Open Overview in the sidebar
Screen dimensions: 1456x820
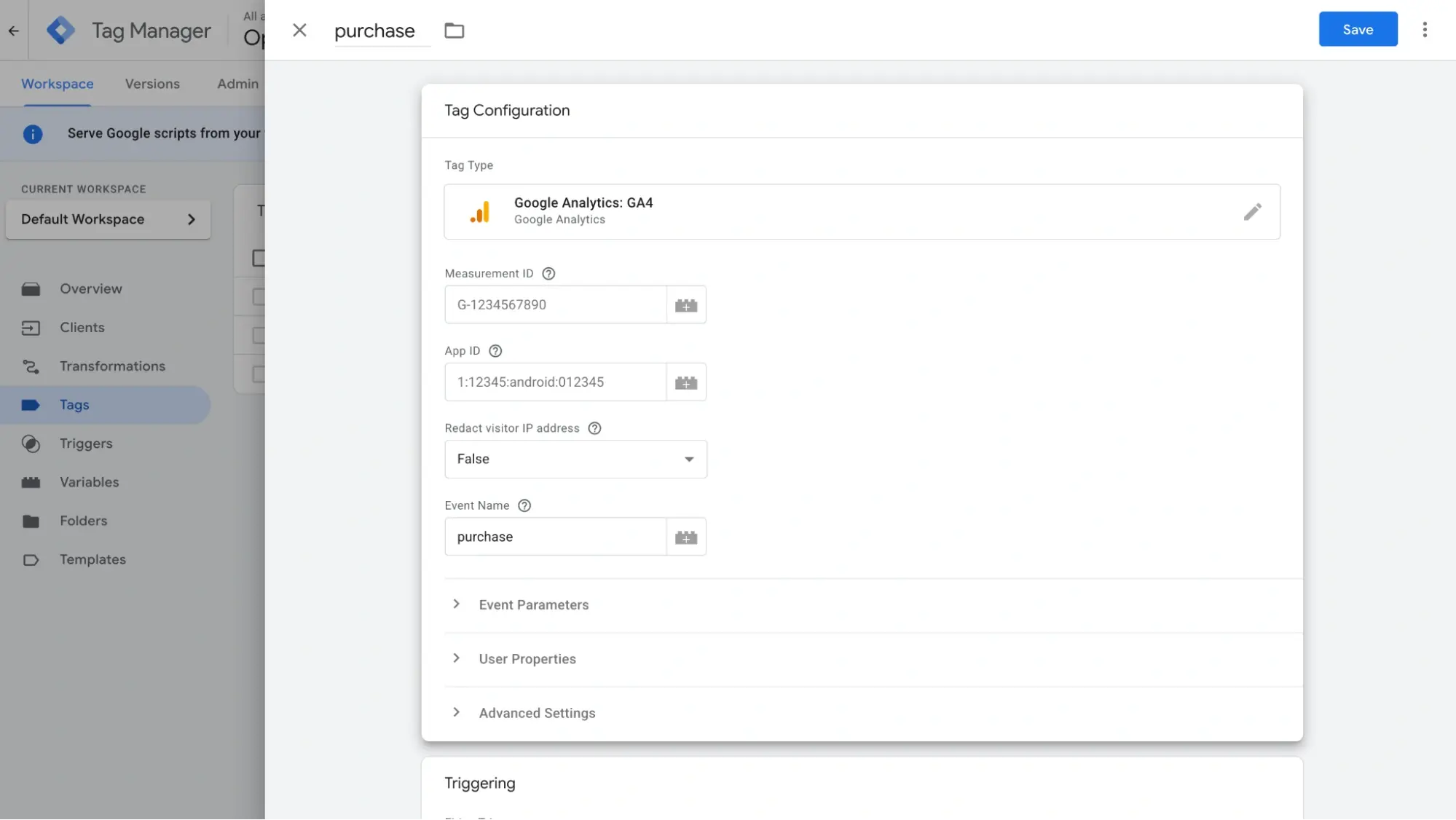(x=106, y=289)
